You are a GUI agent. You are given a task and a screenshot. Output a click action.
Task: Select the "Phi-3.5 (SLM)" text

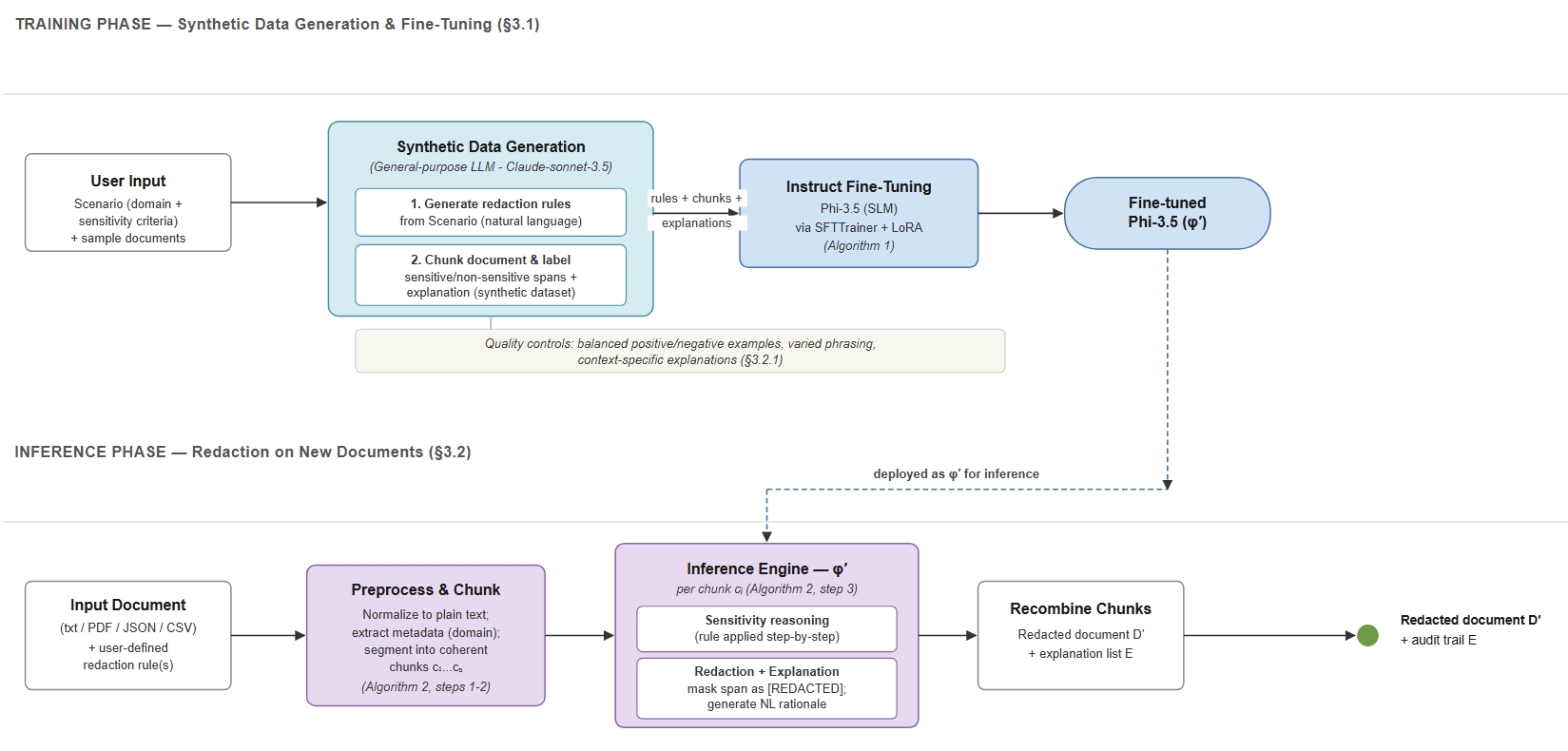[x=859, y=208]
